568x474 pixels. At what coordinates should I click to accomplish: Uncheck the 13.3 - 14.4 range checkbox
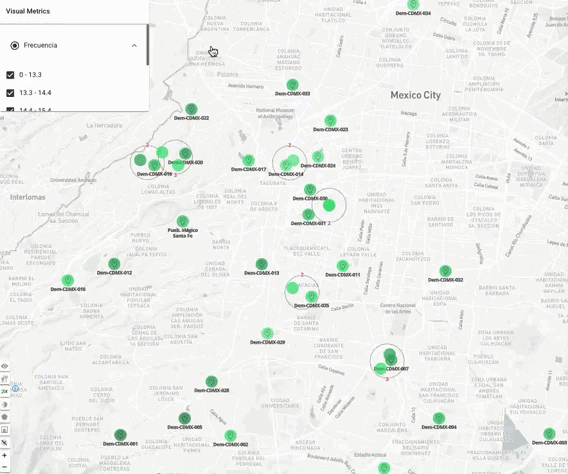click(x=10, y=93)
